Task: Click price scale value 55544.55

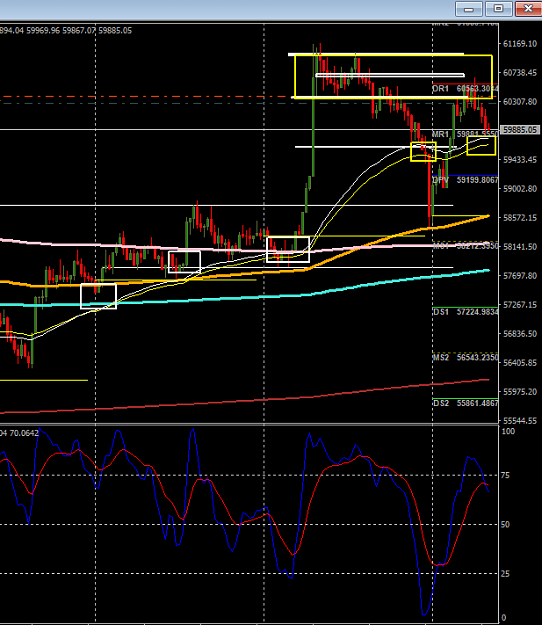Action: click(x=520, y=421)
